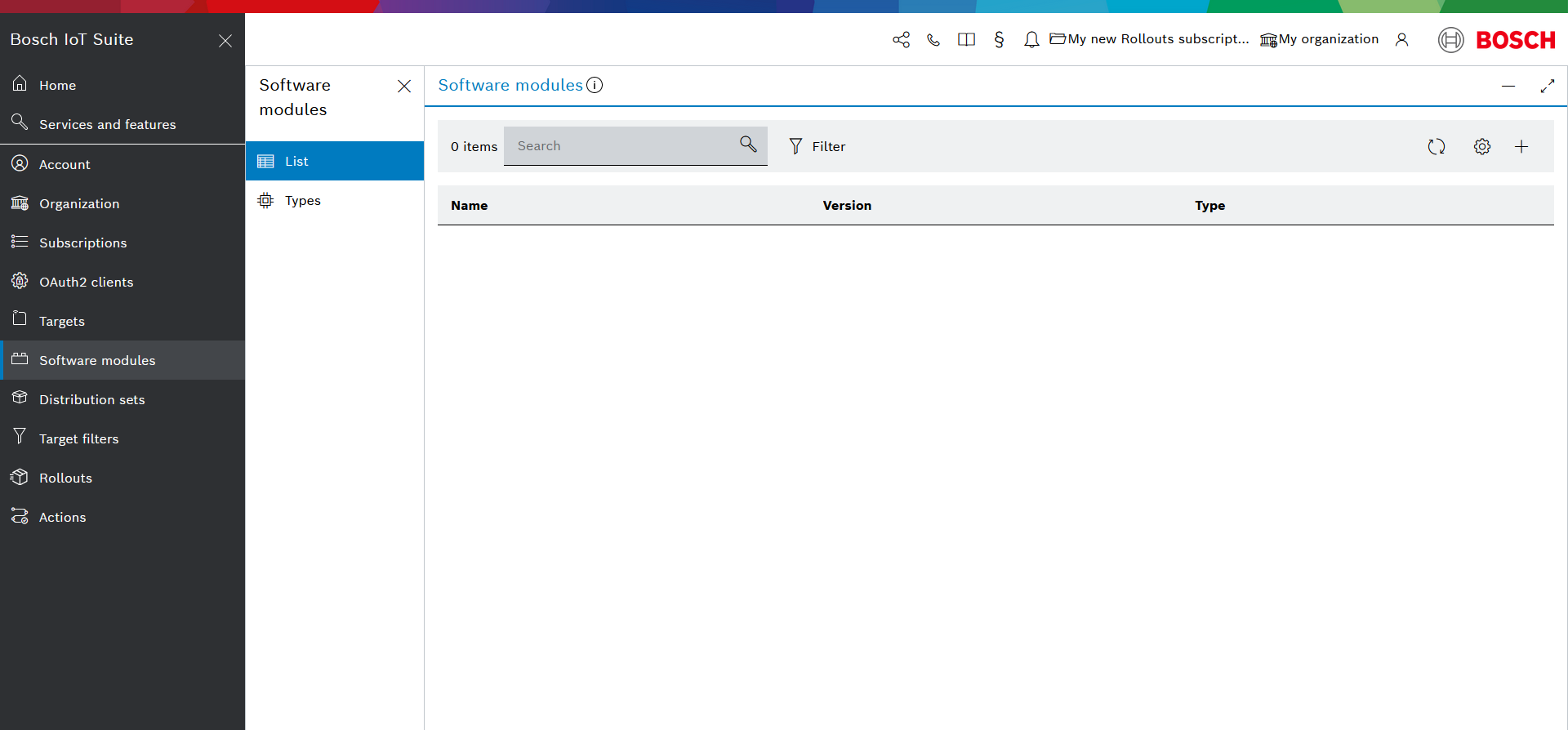Screen dimensions: 1568x730
Task: Select the Types tab
Action: 302,201
